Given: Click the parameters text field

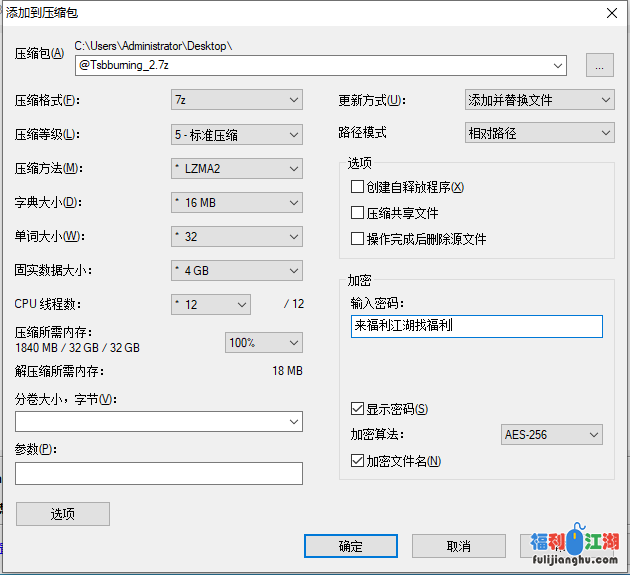Looking at the screenshot, I should (x=158, y=473).
